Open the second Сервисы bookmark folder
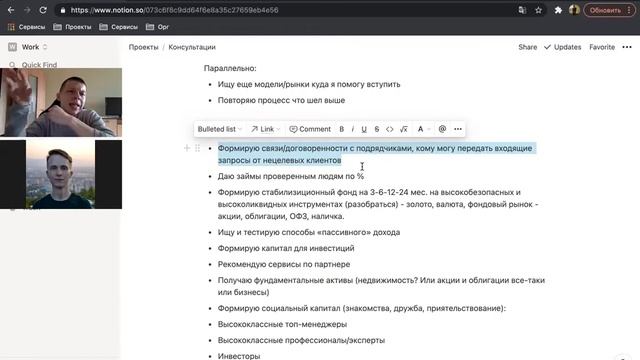The height and width of the screenshot is (360, 640). click(x=119, y=27)
